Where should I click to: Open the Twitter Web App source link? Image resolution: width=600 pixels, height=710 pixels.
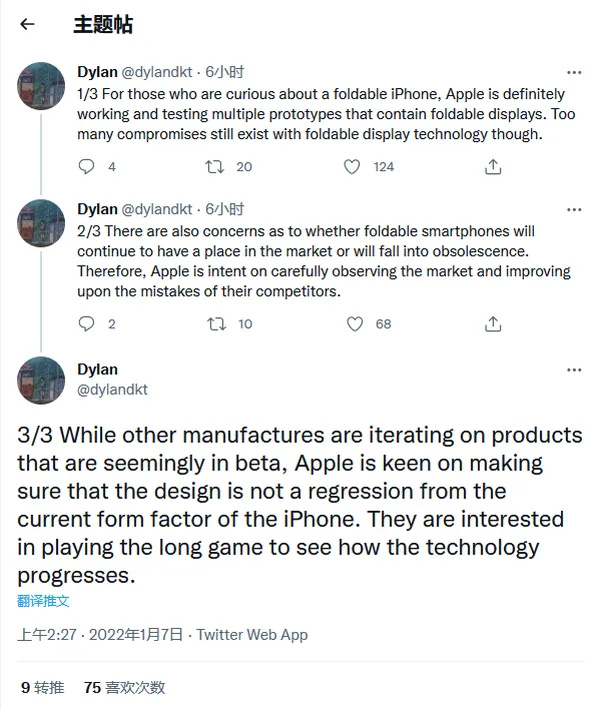click(252, 635)
